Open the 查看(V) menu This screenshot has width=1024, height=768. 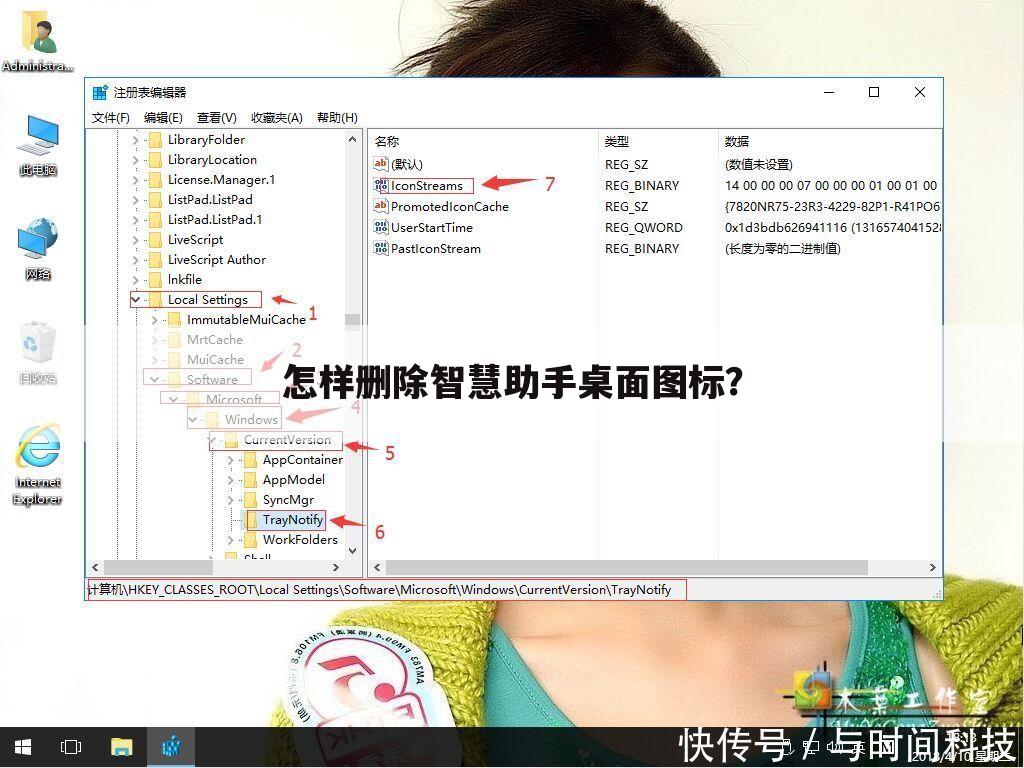pos(216,118)
